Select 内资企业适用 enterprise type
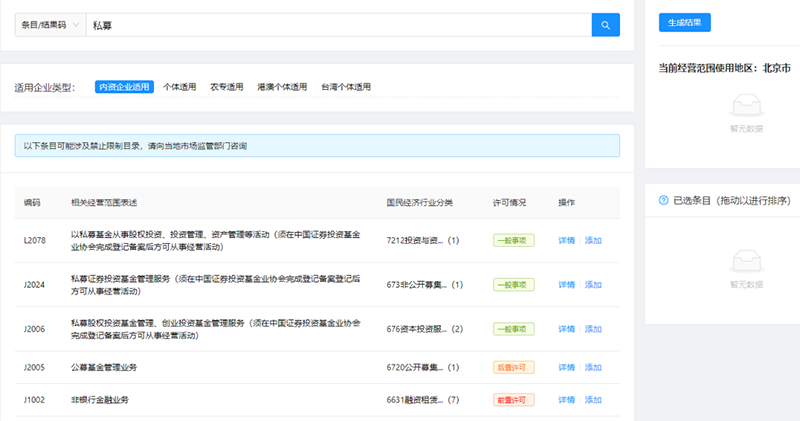800x421 pixels. (x=124, y=87)
